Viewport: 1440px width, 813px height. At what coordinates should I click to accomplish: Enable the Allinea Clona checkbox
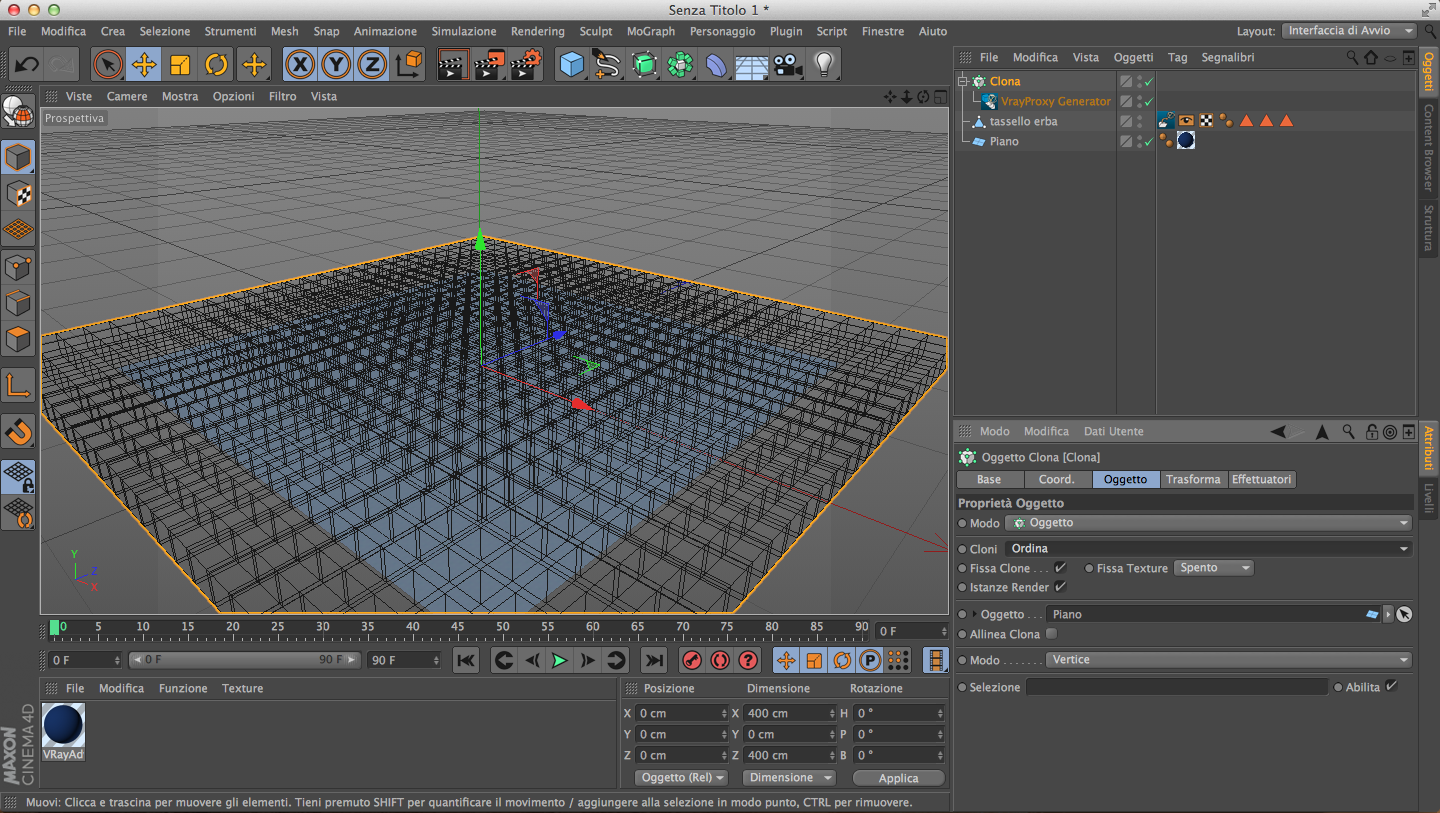coord(1051,634)
